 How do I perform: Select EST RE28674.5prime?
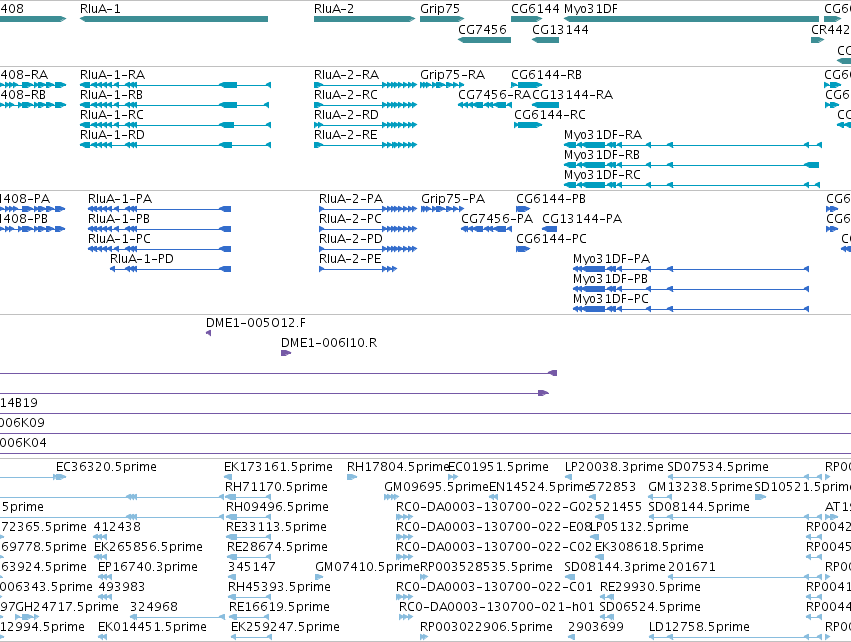[277, 546]
